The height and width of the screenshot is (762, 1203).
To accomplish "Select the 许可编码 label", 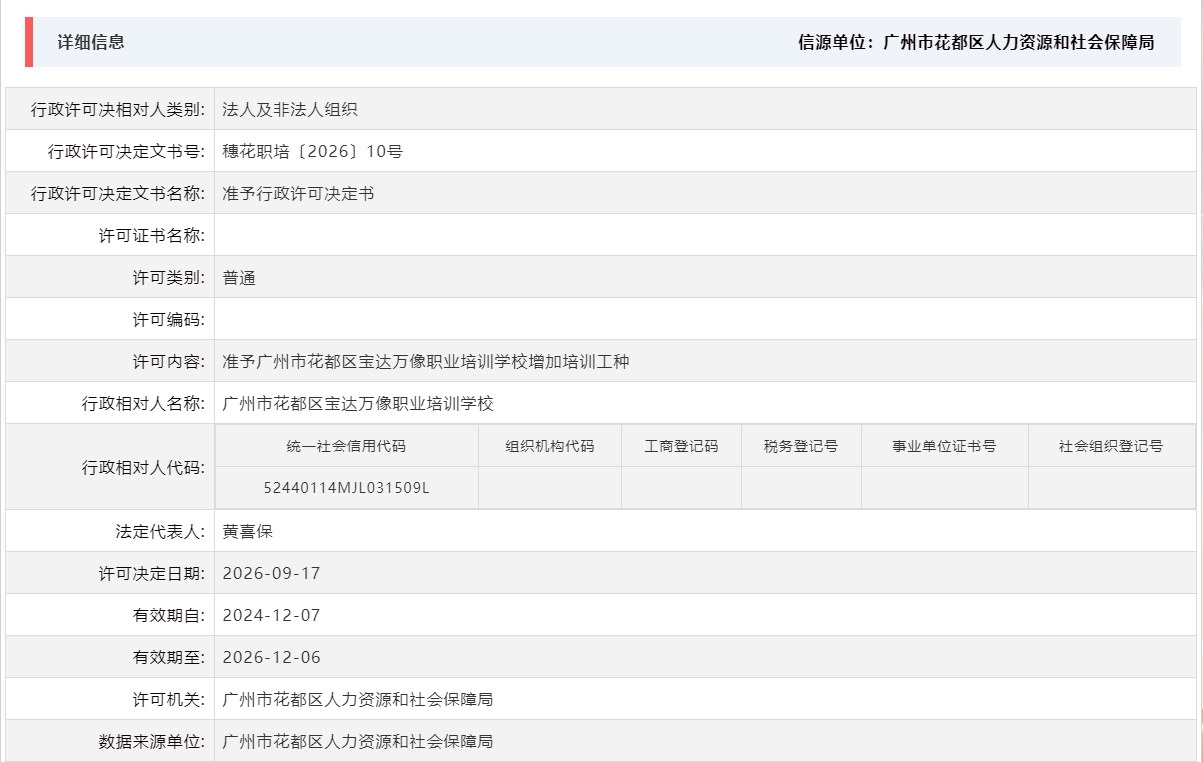I will pyautogui.click(x=168, y=320).
